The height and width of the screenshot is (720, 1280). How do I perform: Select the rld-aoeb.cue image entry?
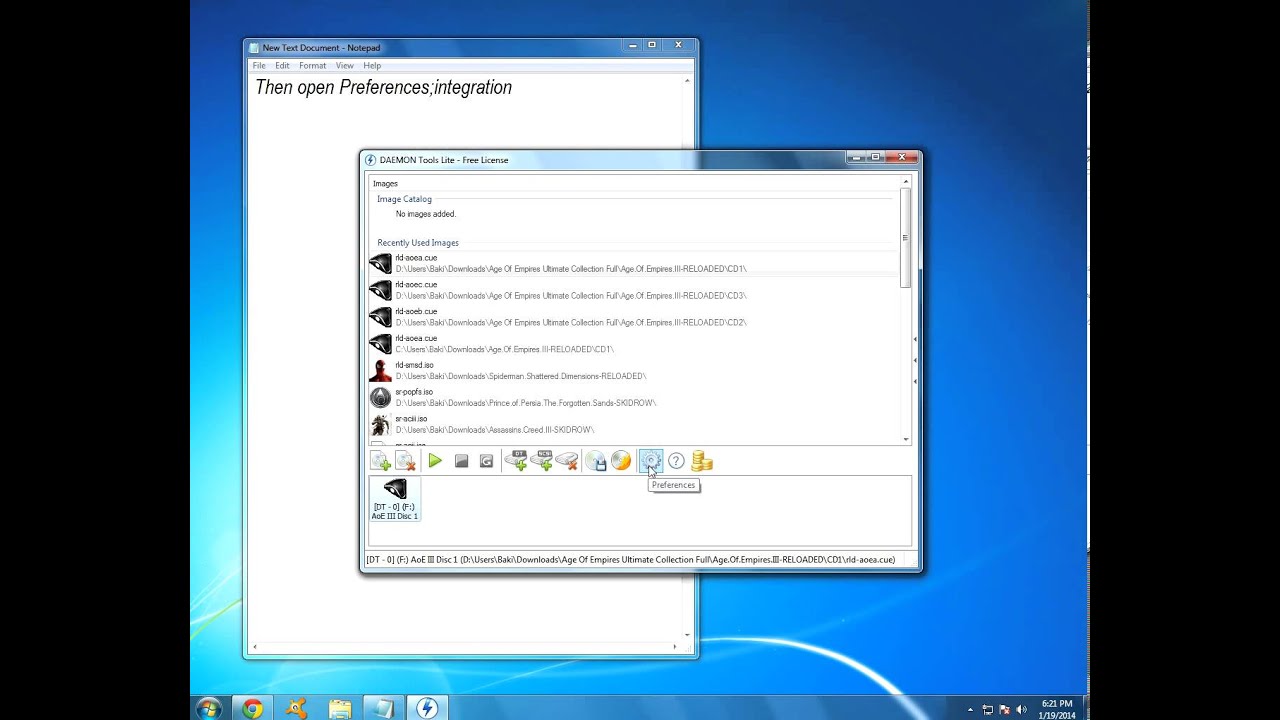click(634, 317)
